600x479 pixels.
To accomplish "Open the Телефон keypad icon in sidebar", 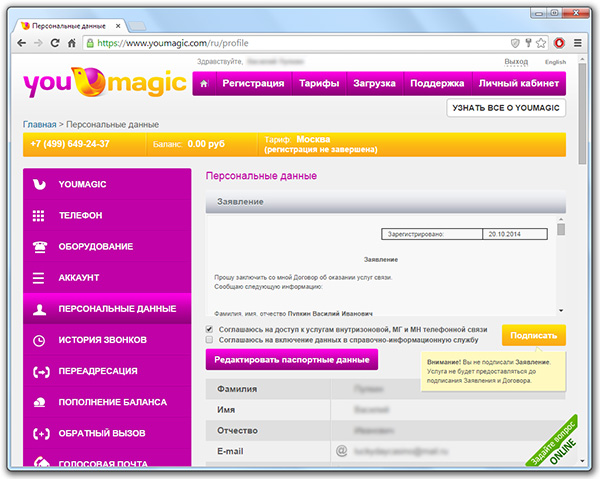I will [39, 215].
